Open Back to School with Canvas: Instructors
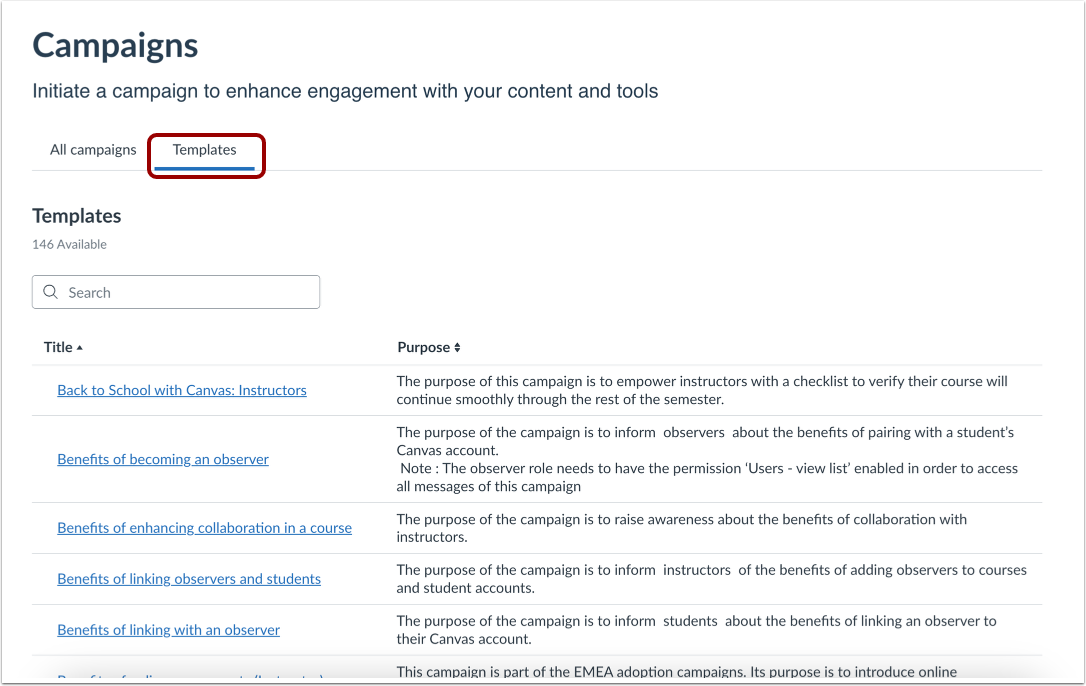 click(182, 390)
